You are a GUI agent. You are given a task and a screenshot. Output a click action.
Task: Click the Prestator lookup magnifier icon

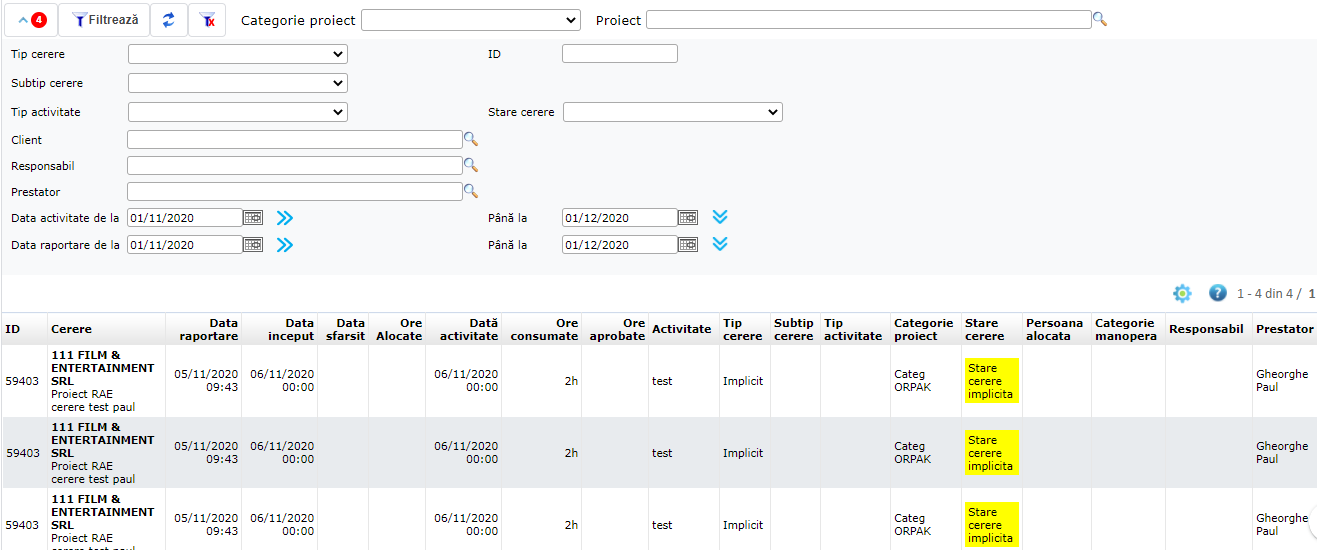tap(471, 191)
